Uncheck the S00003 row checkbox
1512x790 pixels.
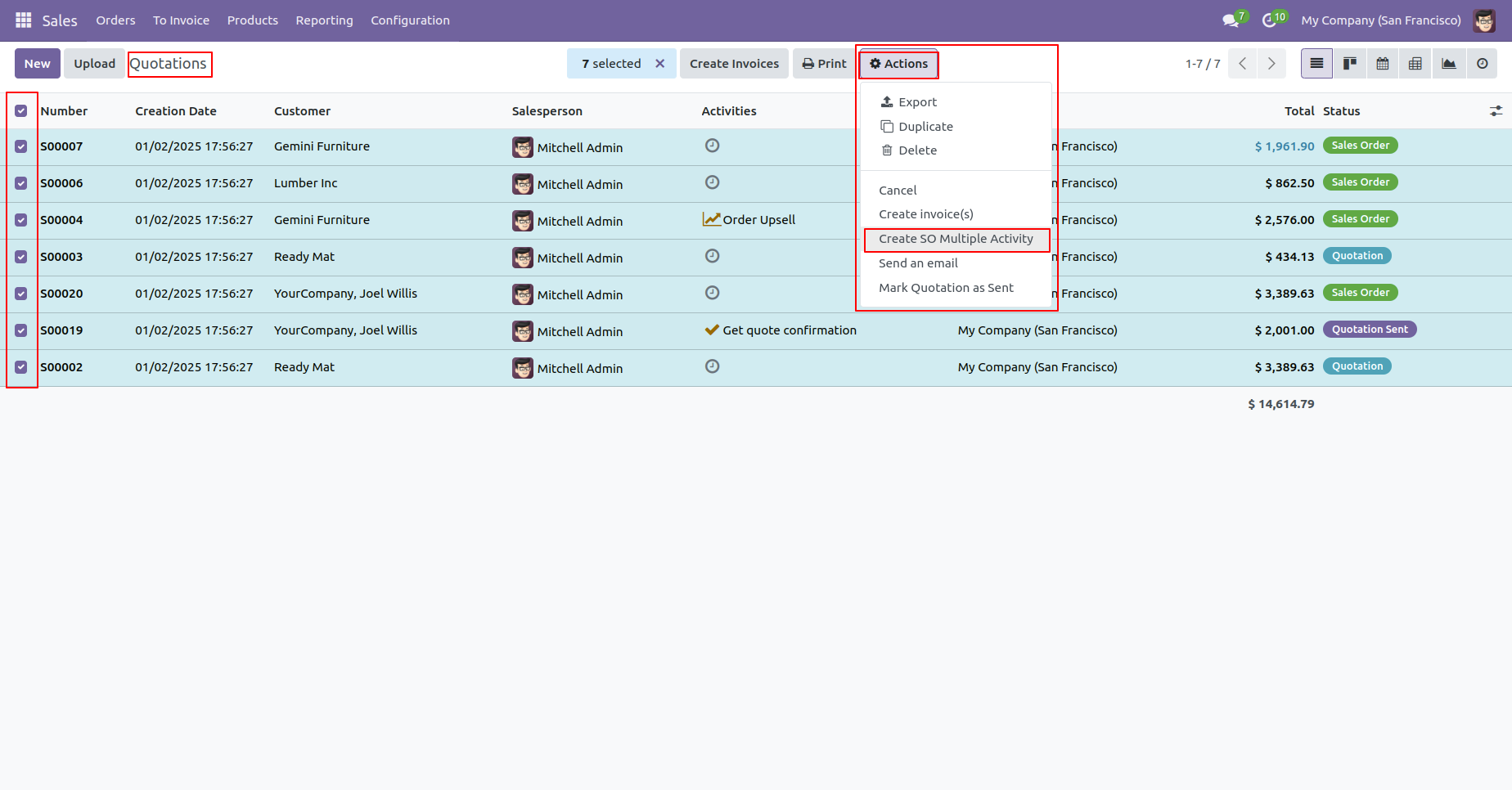(x=21, y=257)
